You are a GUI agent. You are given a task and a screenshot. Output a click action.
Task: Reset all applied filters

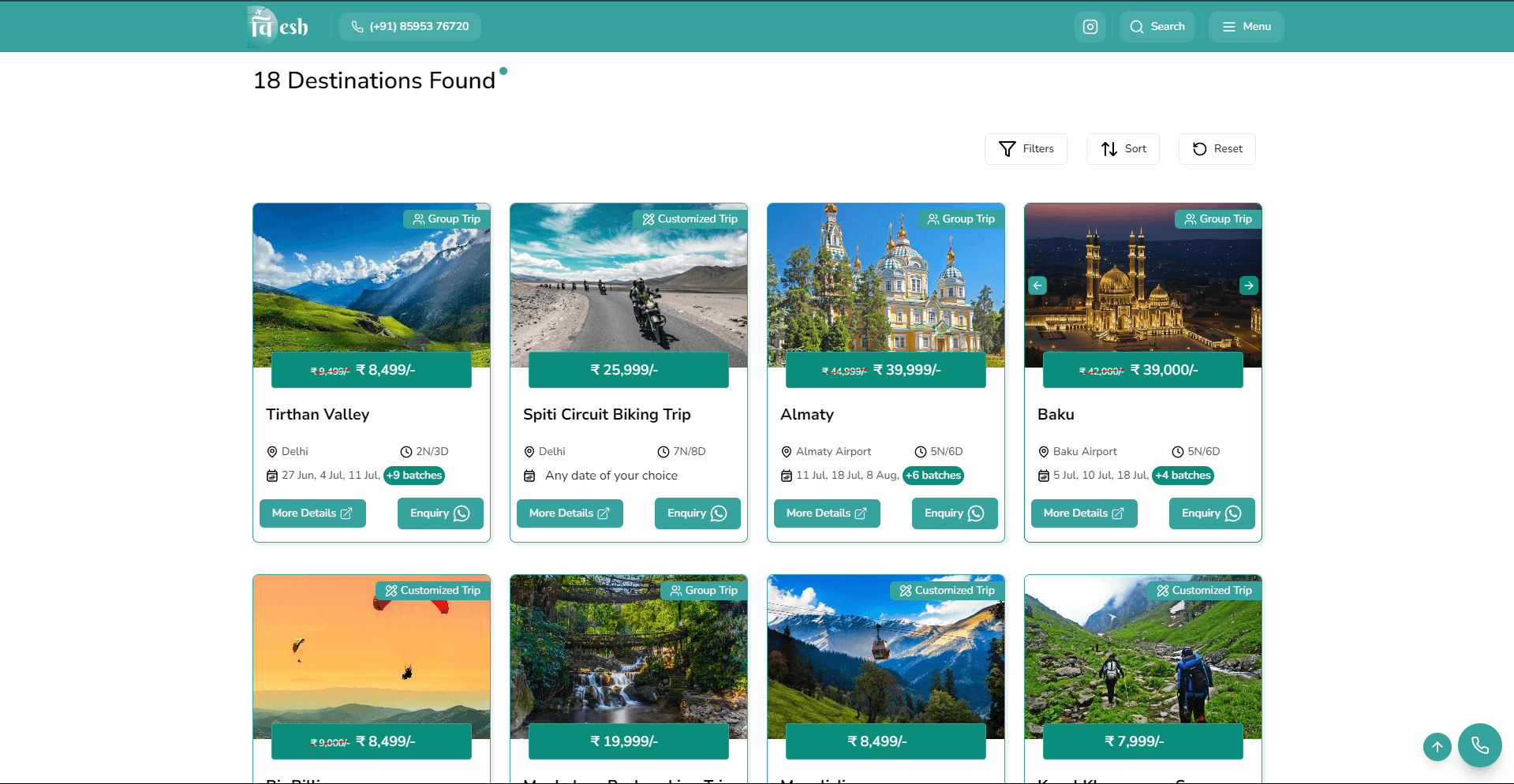click(x=1217, y=149)
